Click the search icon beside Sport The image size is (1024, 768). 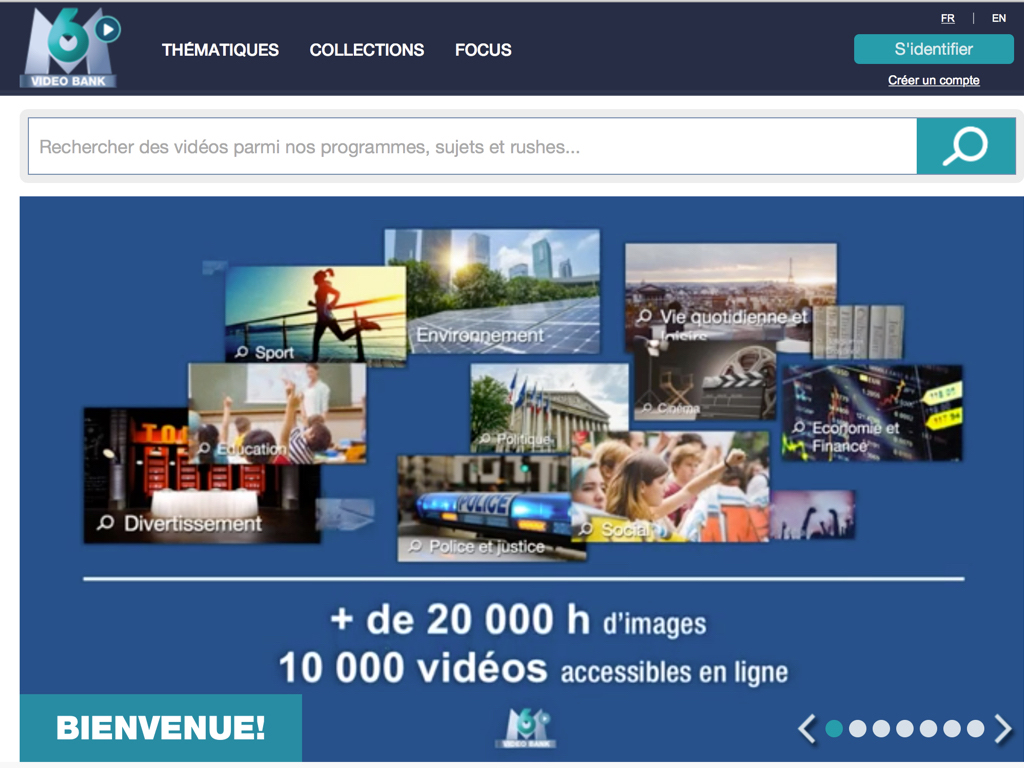pyautogui.click(x=241, y=352)
